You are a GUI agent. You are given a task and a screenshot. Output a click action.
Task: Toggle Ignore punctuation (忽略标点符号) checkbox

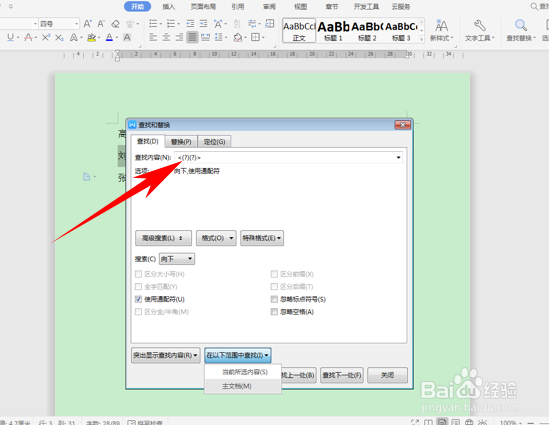[274, 299]
